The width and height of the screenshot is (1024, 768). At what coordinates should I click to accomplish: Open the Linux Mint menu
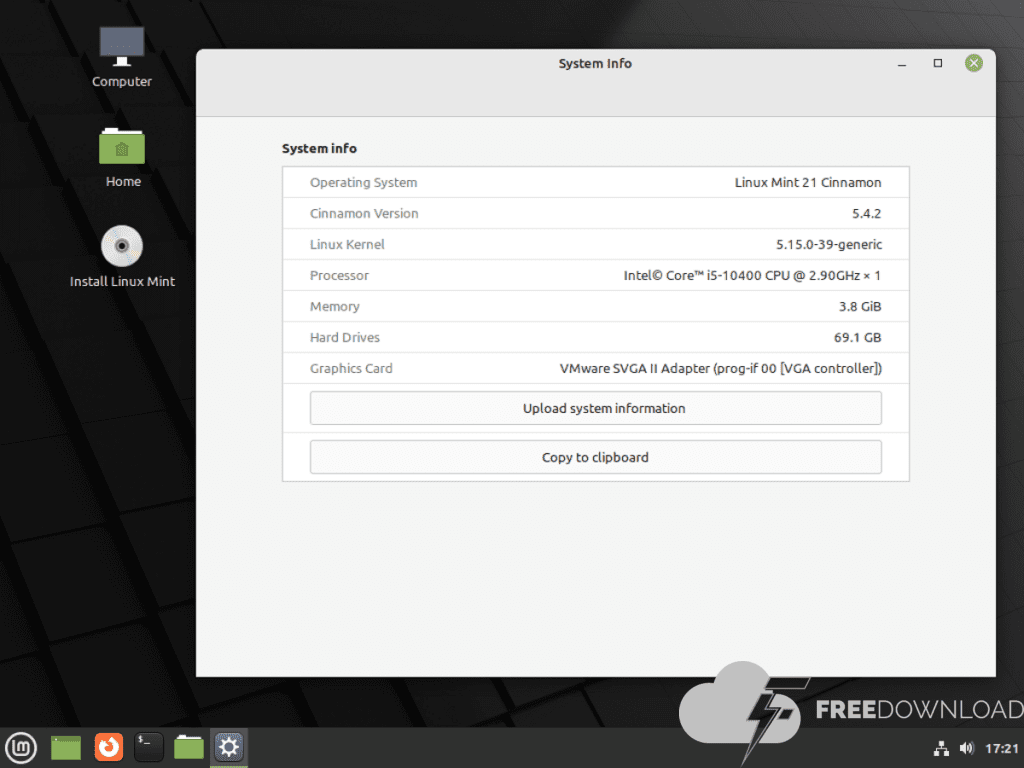coord(21,746)
